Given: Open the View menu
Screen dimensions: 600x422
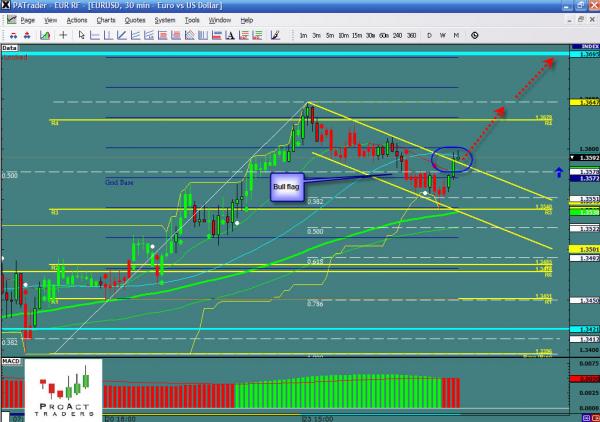Looking at the screenshot, I should pos(51,20).
